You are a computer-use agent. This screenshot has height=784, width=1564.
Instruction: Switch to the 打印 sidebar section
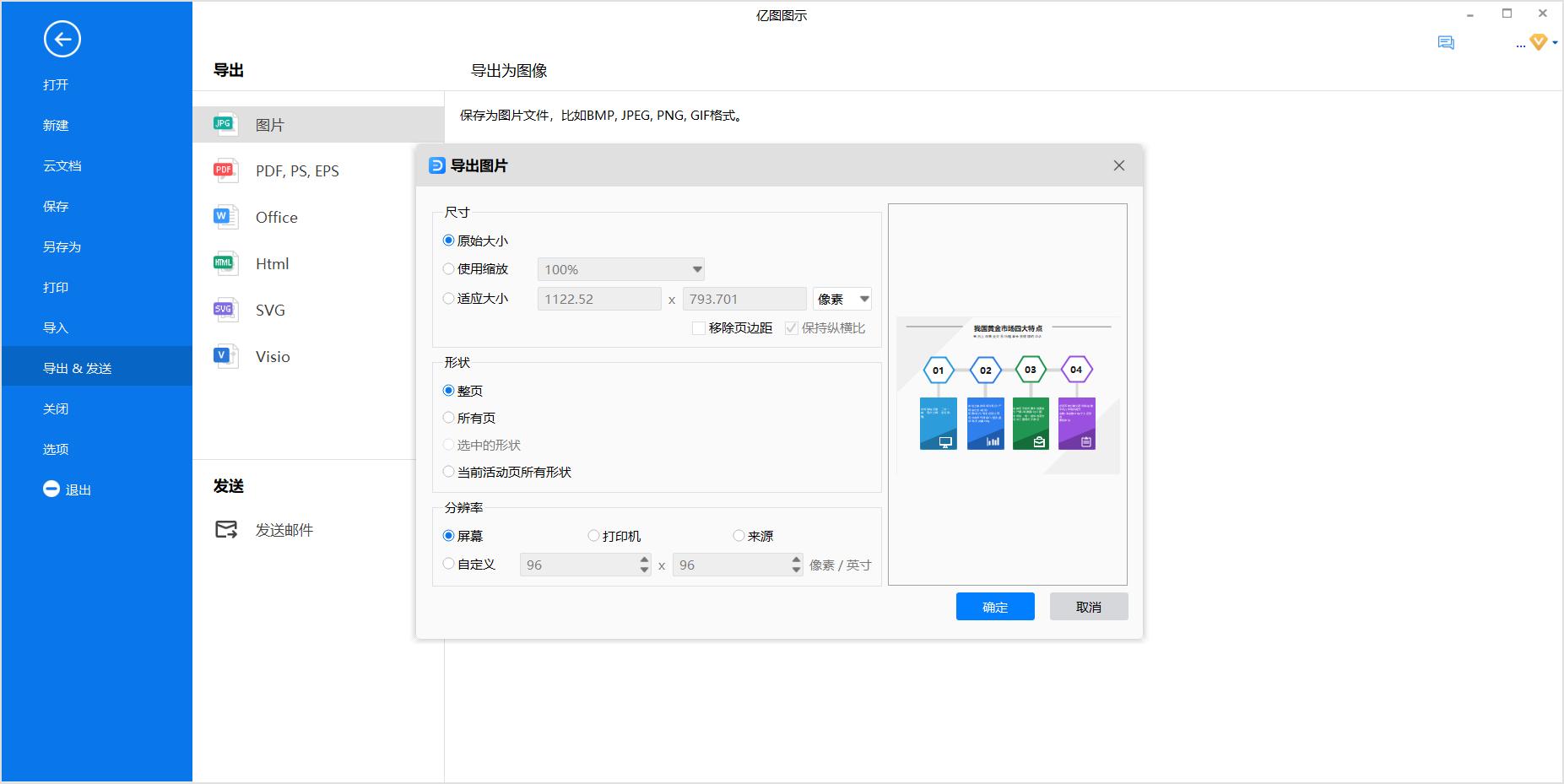(56, 287)
